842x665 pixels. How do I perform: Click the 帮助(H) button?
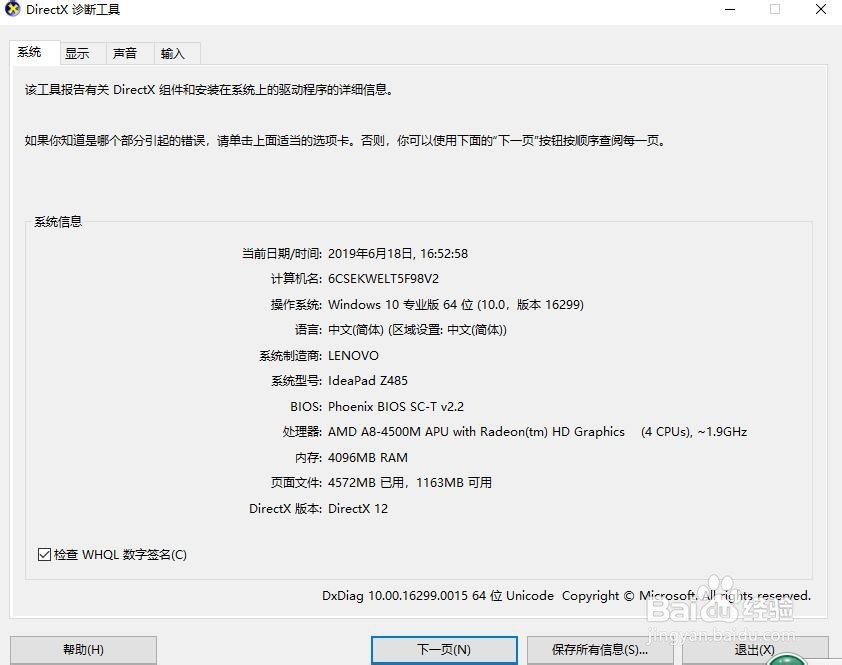click(83, 650)
